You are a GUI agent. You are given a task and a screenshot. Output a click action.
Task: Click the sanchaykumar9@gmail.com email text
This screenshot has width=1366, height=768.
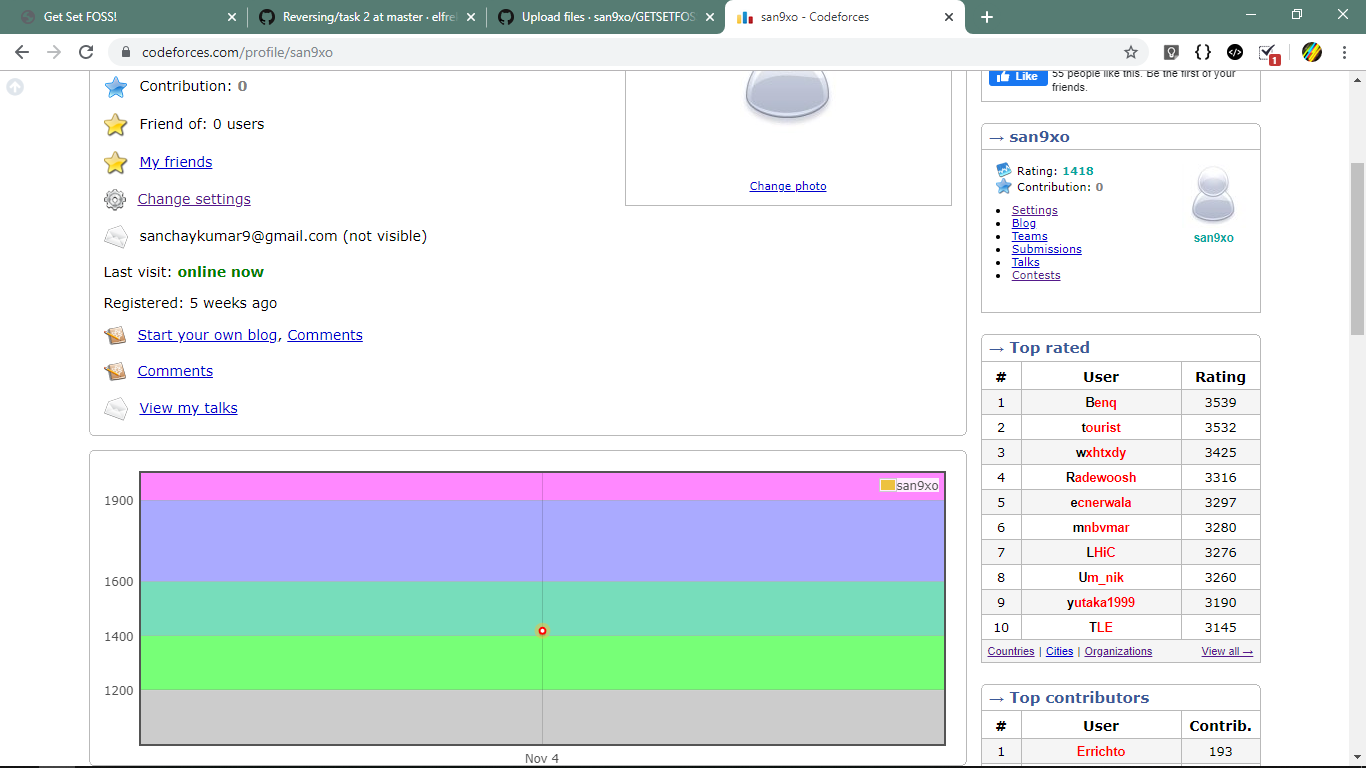[x=238, y=236]
